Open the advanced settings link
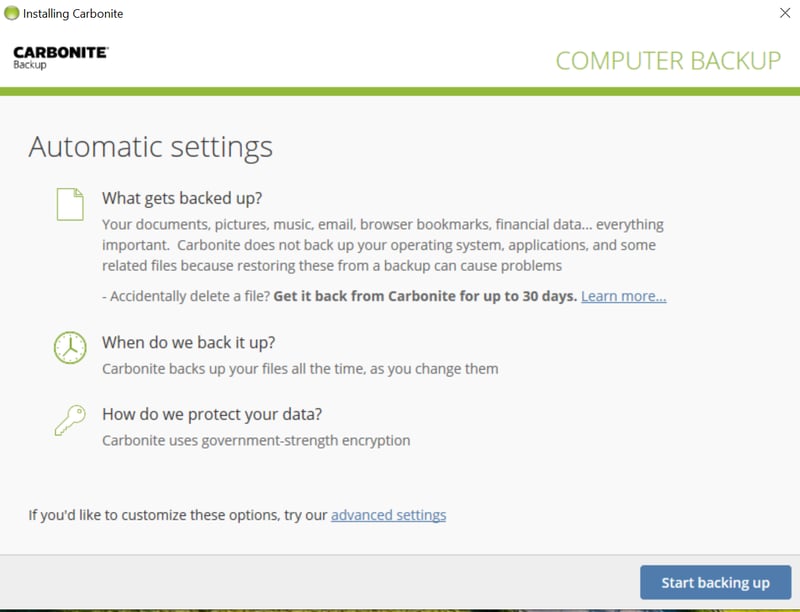The image size is (800, 612). pyautogui.click(x=388, y=515)
